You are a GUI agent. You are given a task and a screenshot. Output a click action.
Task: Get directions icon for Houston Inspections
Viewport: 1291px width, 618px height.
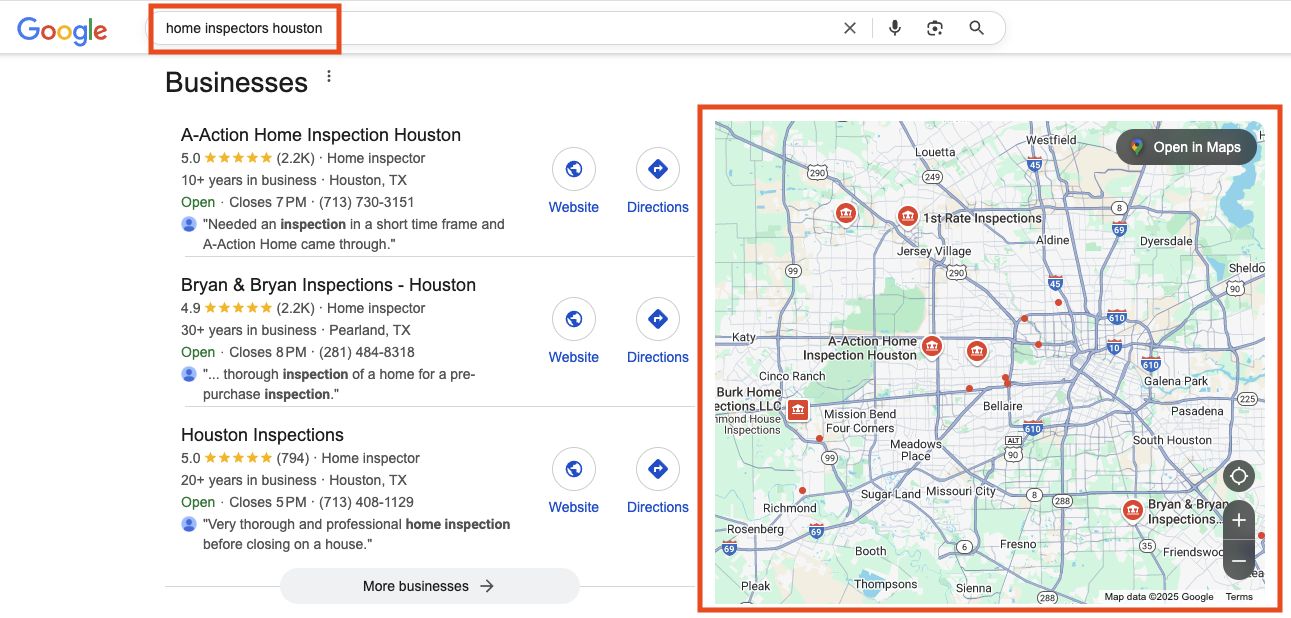(658, 470)
